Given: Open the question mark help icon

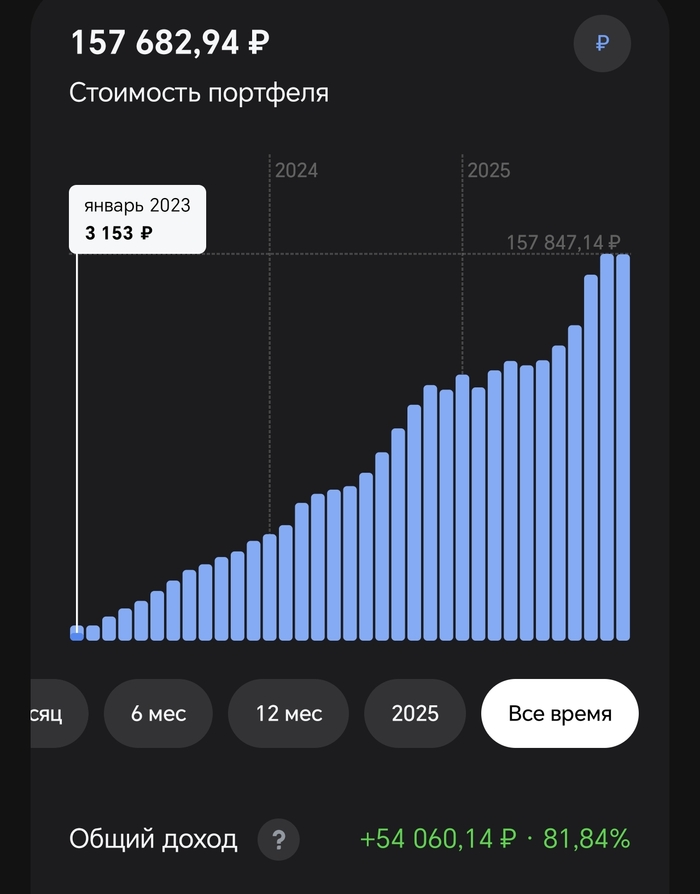Looking at the screenshot, I should point(278,839).
